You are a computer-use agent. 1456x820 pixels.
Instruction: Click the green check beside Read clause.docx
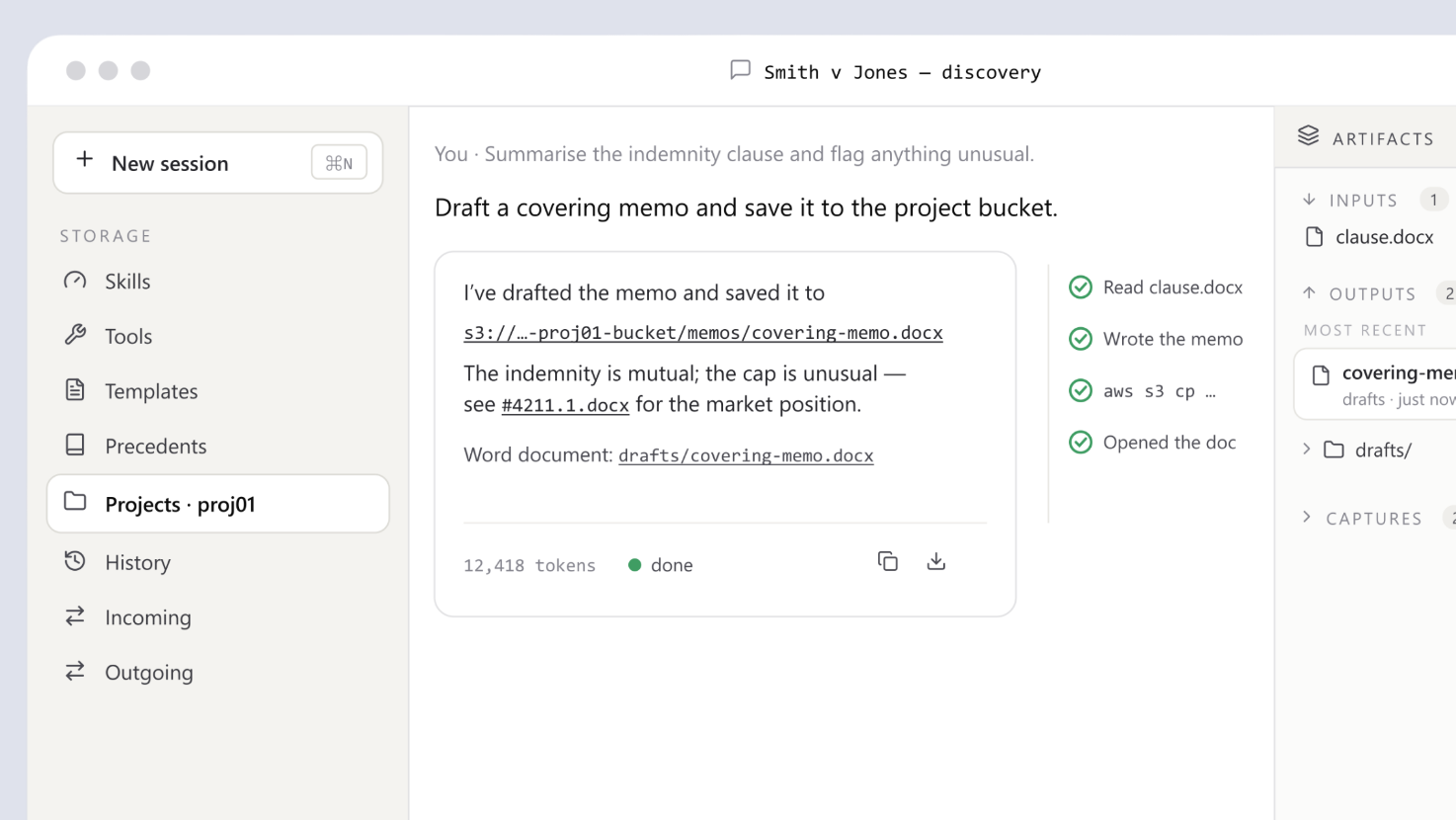tap(1081, 287)
